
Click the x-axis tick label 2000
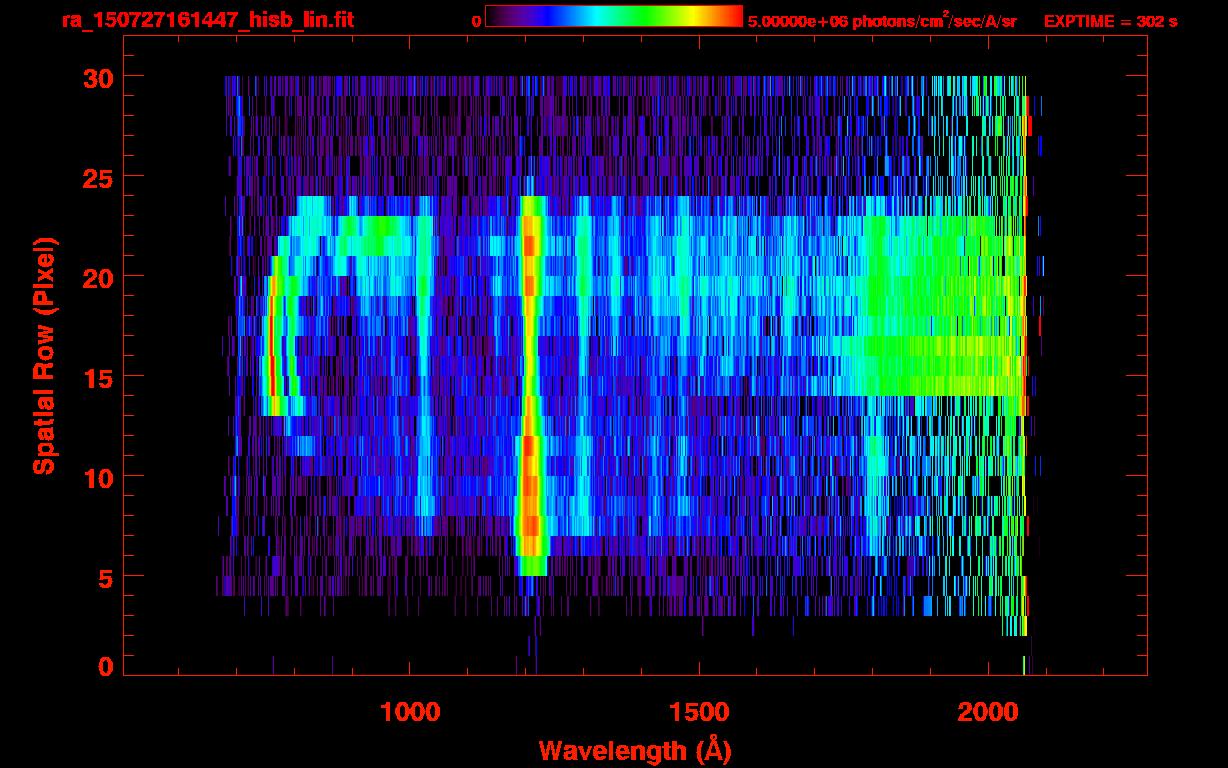click(x=988, y=712)
